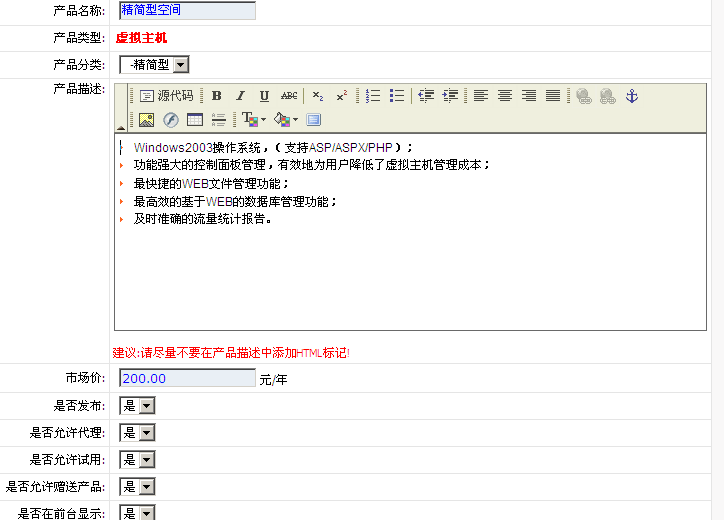Click the 市场价 price input field

[x=187, y=379]
